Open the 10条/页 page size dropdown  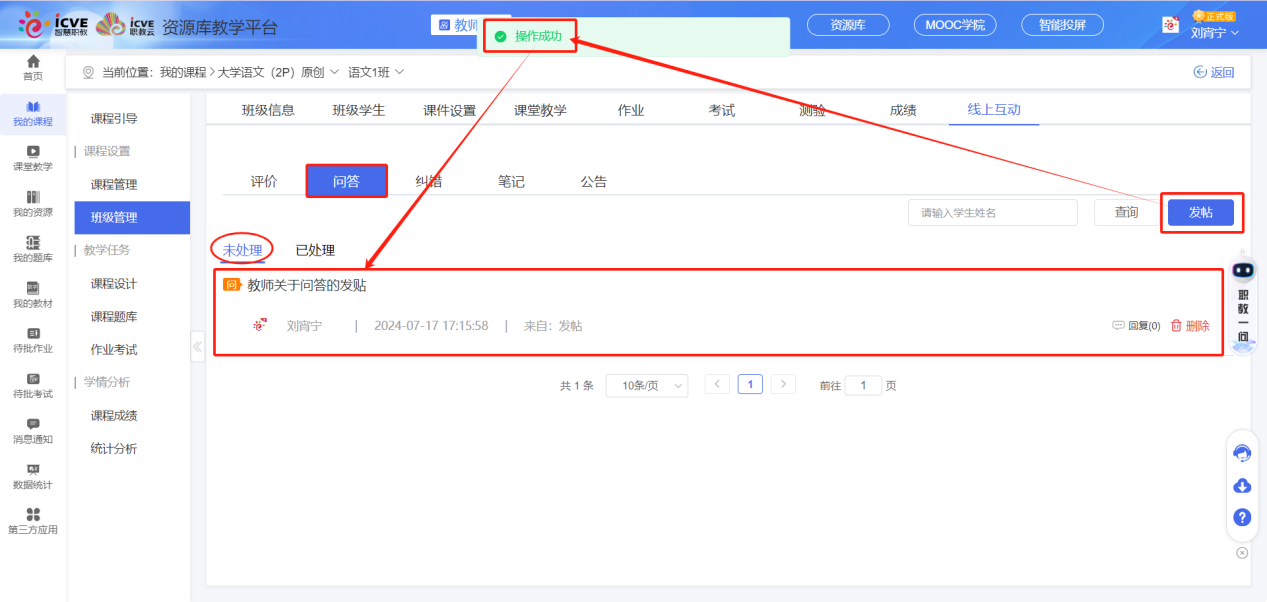tap(645, 385)
